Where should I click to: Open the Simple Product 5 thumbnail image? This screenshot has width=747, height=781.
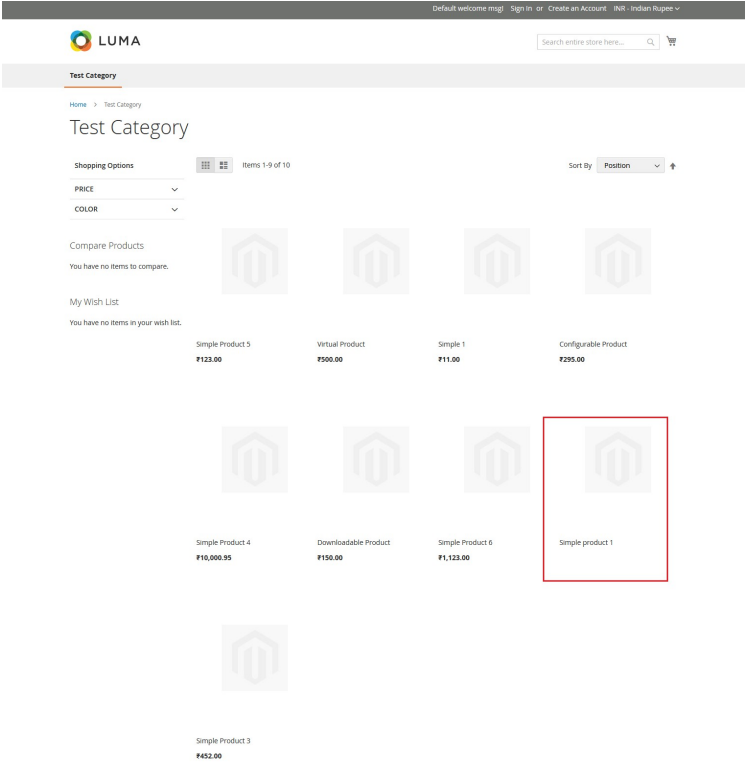click(x=254, y=261)
